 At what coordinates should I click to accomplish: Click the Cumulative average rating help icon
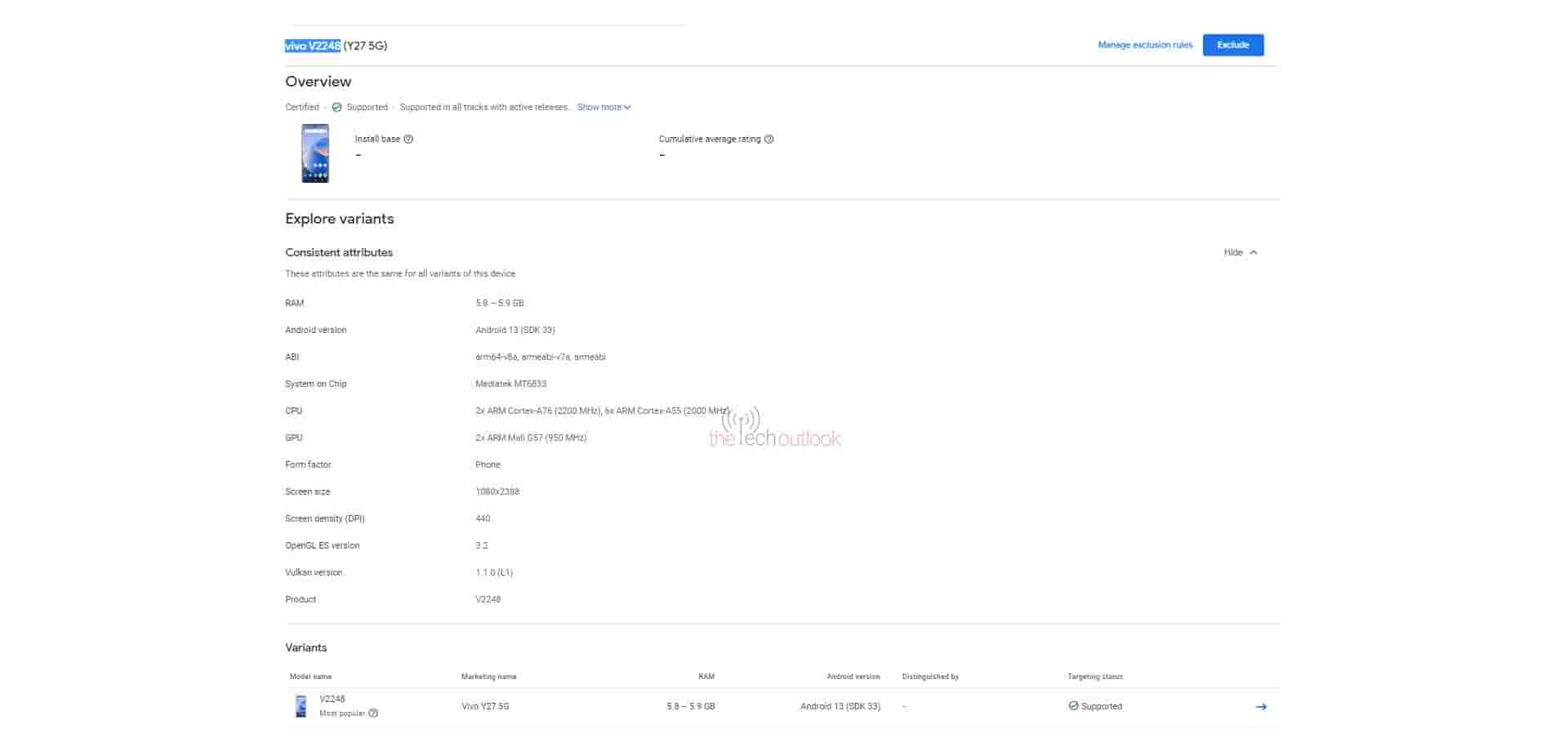(x=768, y=139)
